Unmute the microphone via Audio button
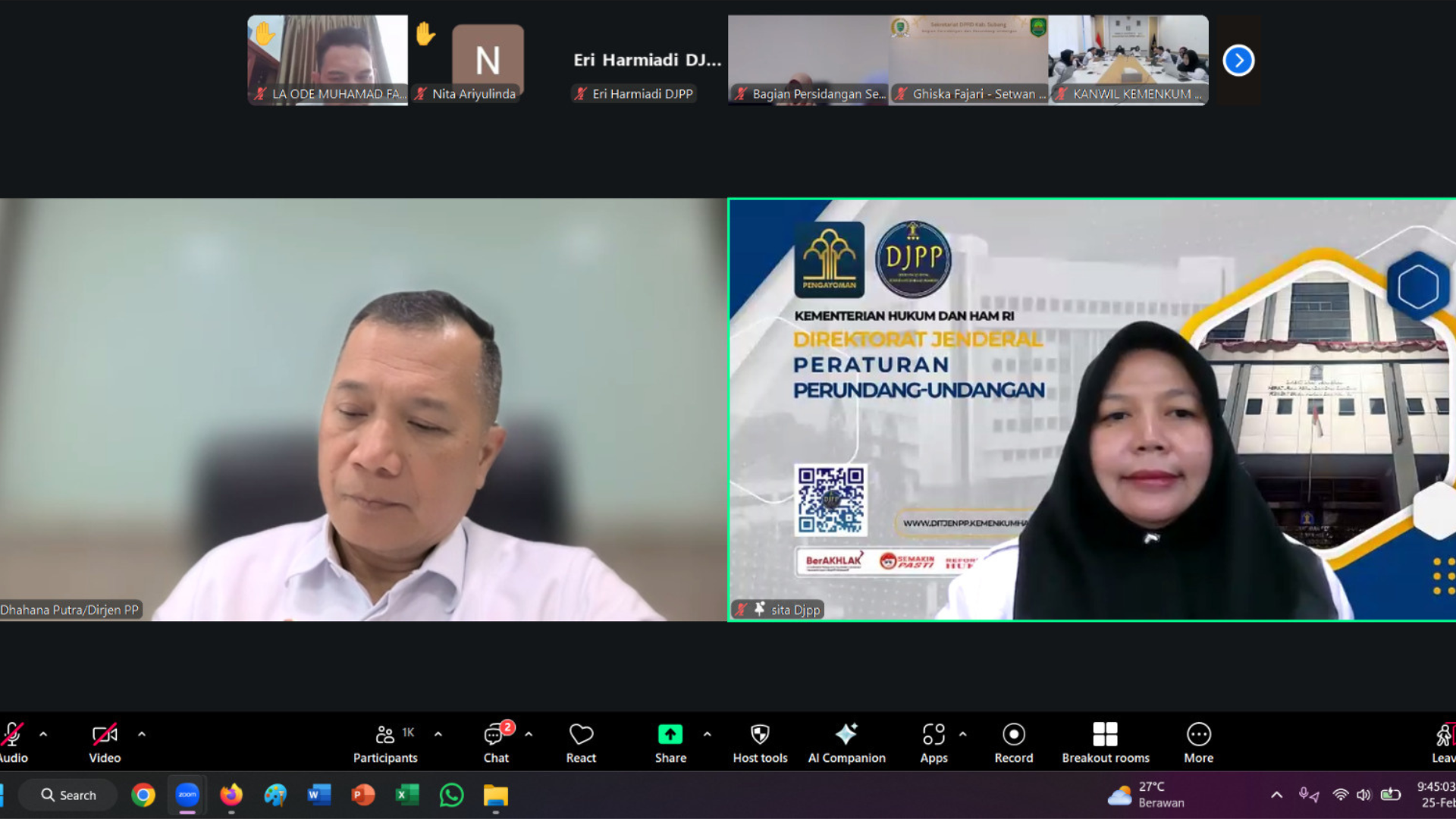Viewport: 1456px width, 819px height. (12, 742)
